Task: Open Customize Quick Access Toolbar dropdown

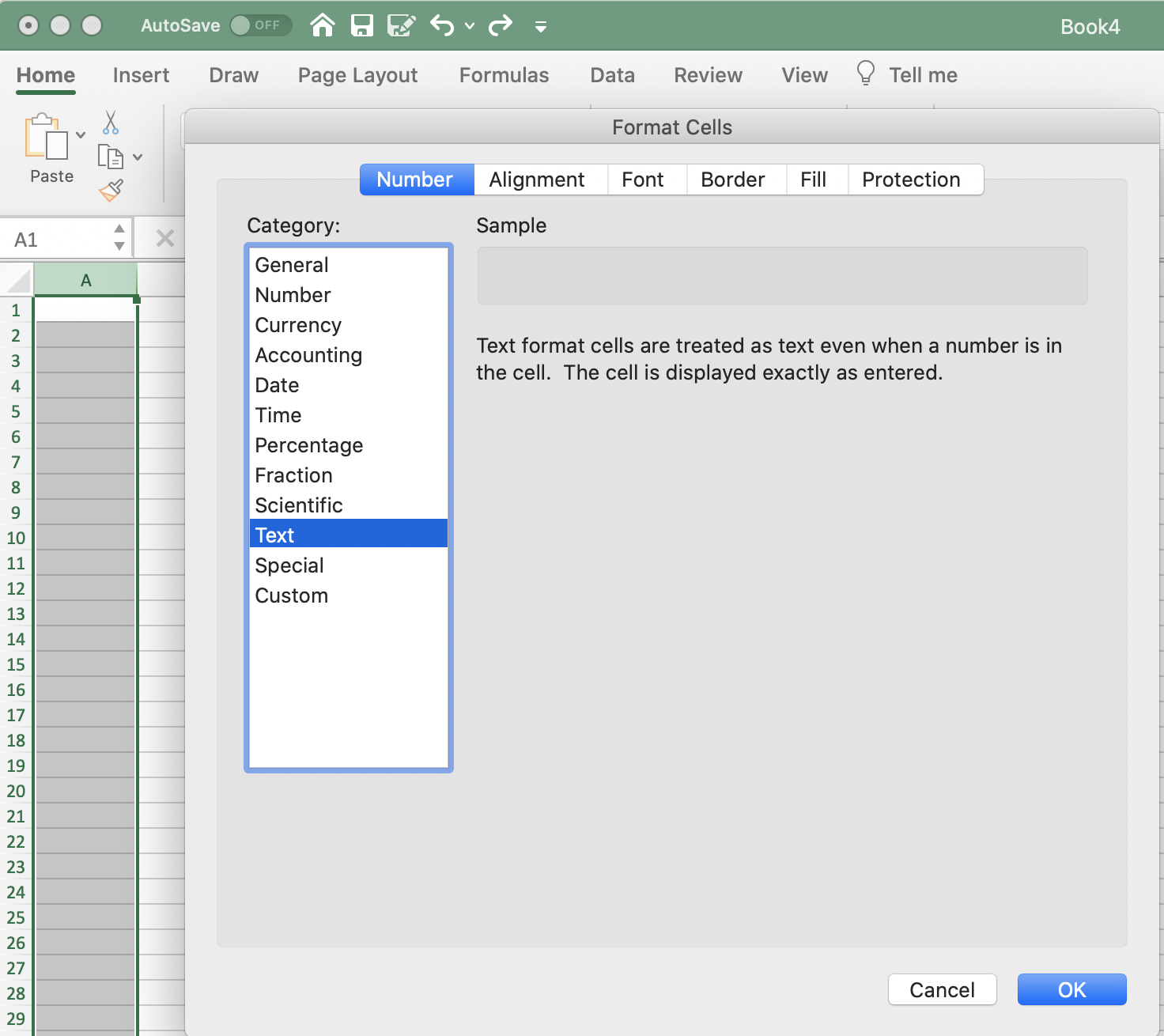Action: pos(541,27)
